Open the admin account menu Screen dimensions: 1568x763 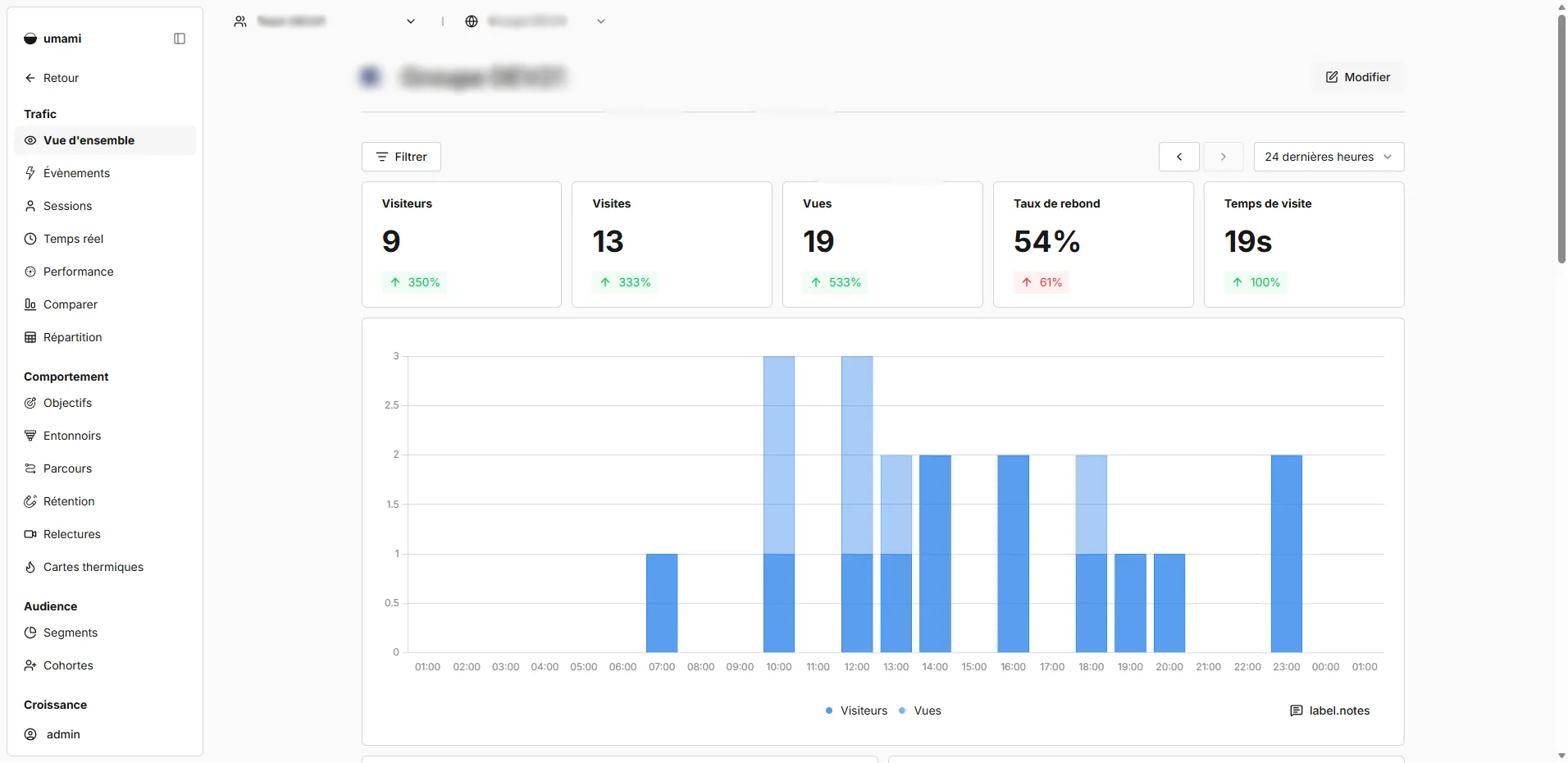click(x=105, y=734)
